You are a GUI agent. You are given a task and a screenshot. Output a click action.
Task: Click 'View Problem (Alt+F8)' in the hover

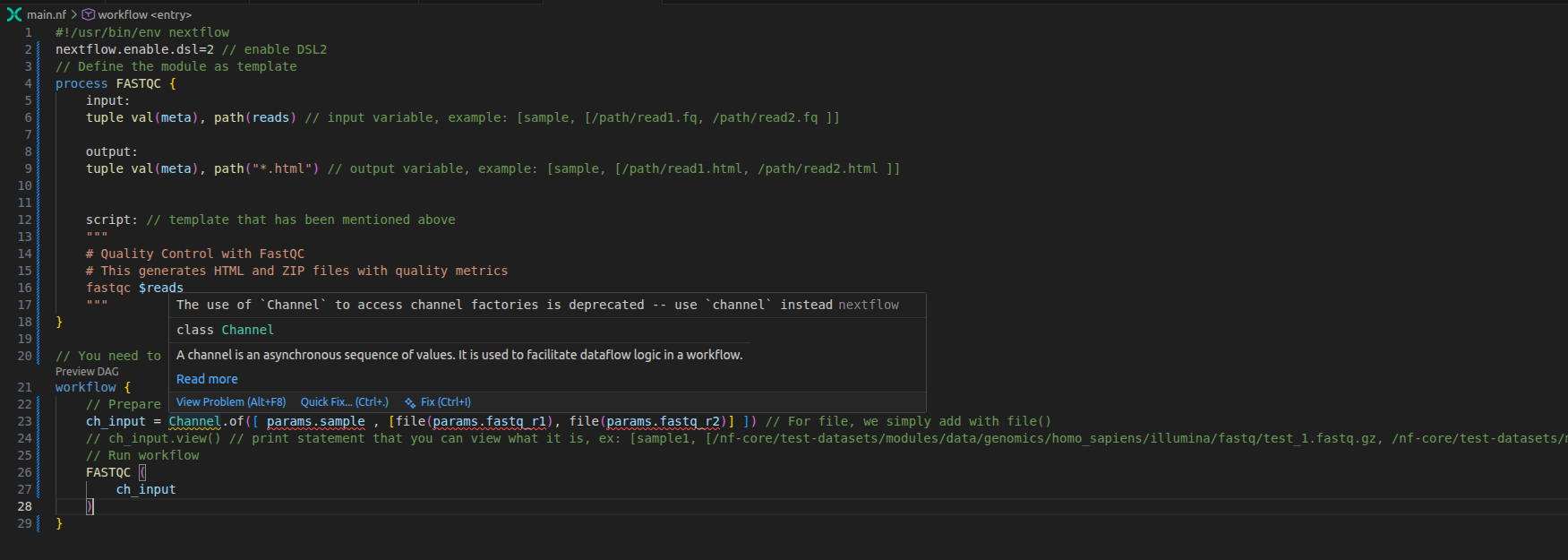coord(231,402)
